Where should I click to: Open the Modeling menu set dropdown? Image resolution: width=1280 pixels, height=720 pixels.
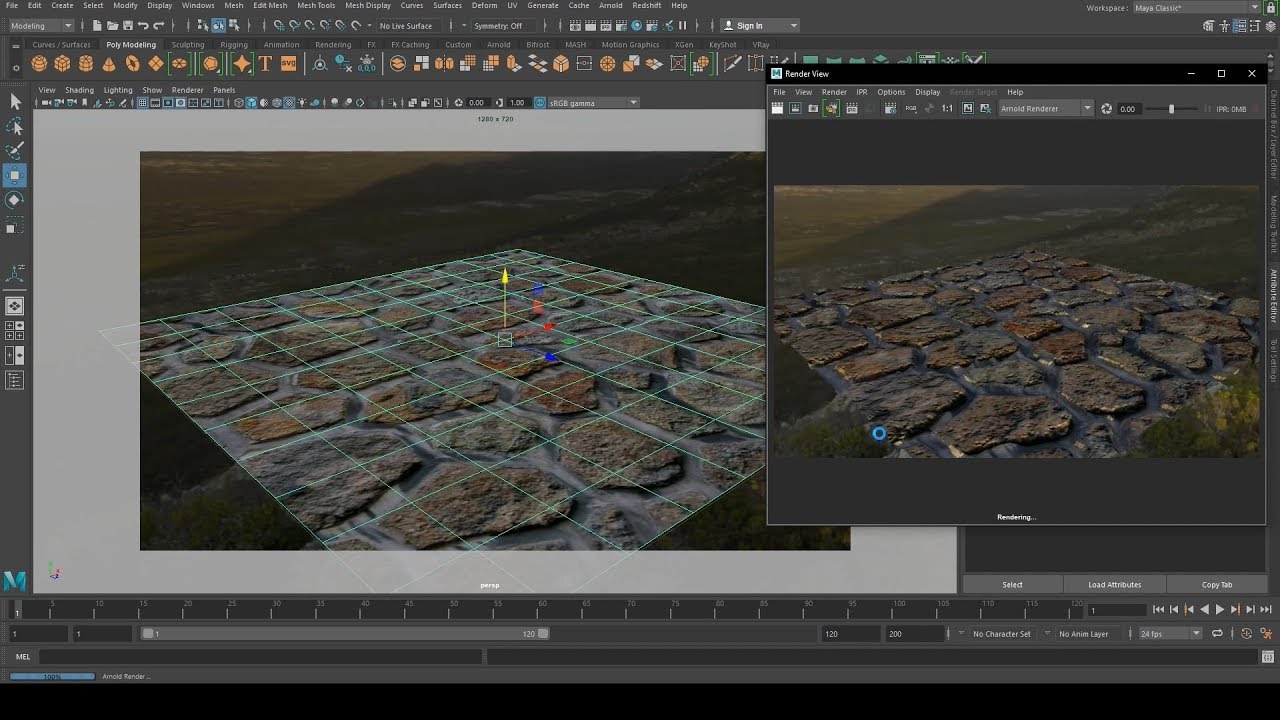40,25
